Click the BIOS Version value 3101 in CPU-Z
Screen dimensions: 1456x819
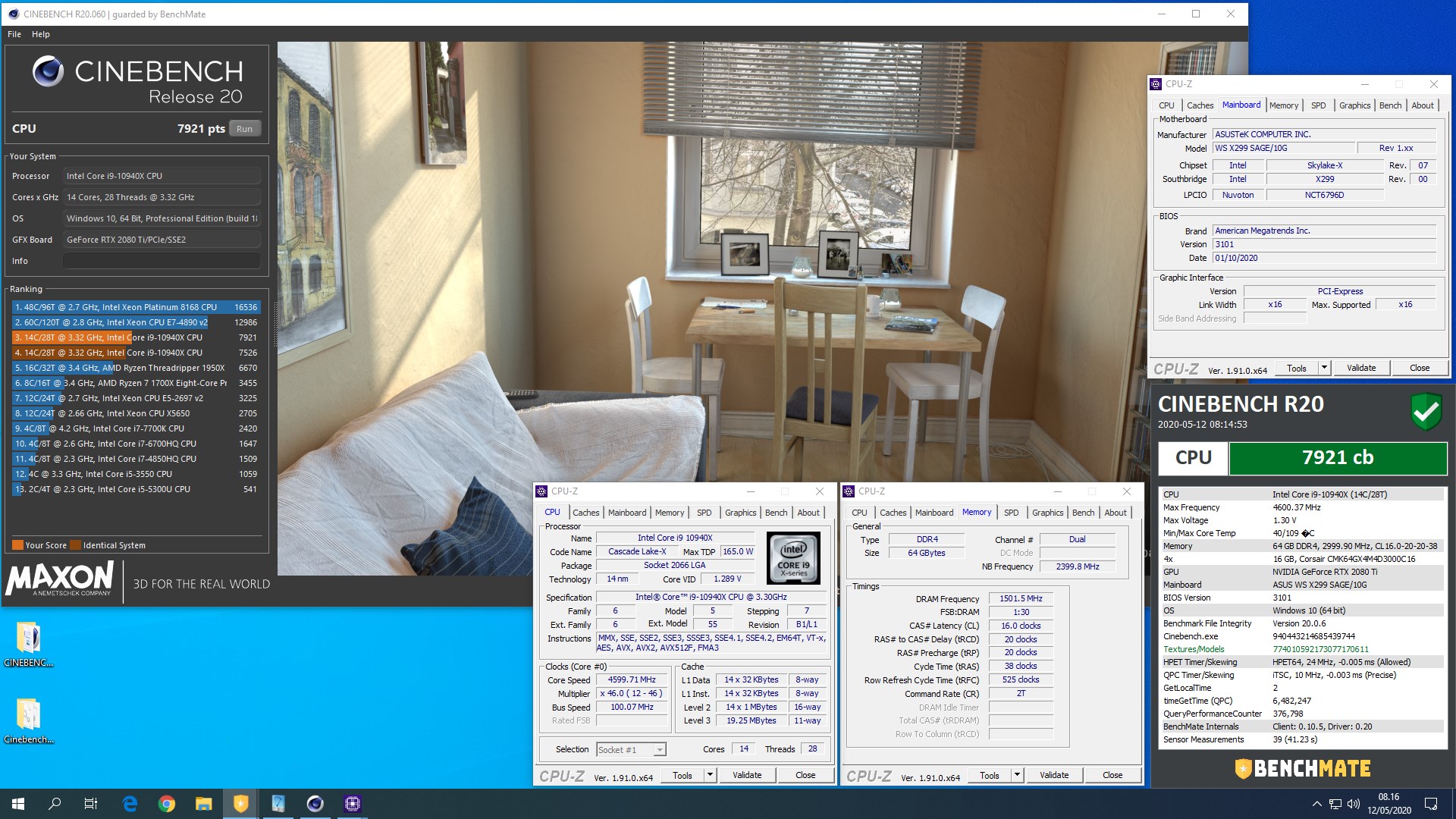[1323, 244]
